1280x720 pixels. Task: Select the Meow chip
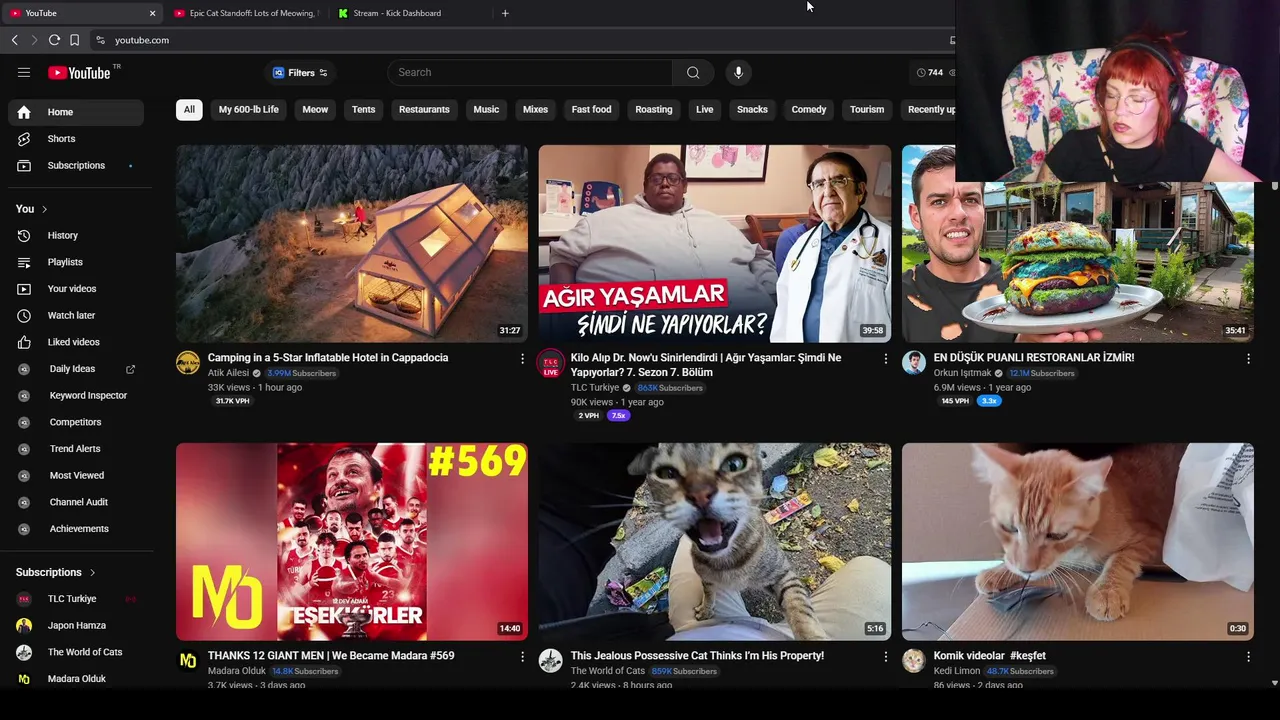coord(315,109)
